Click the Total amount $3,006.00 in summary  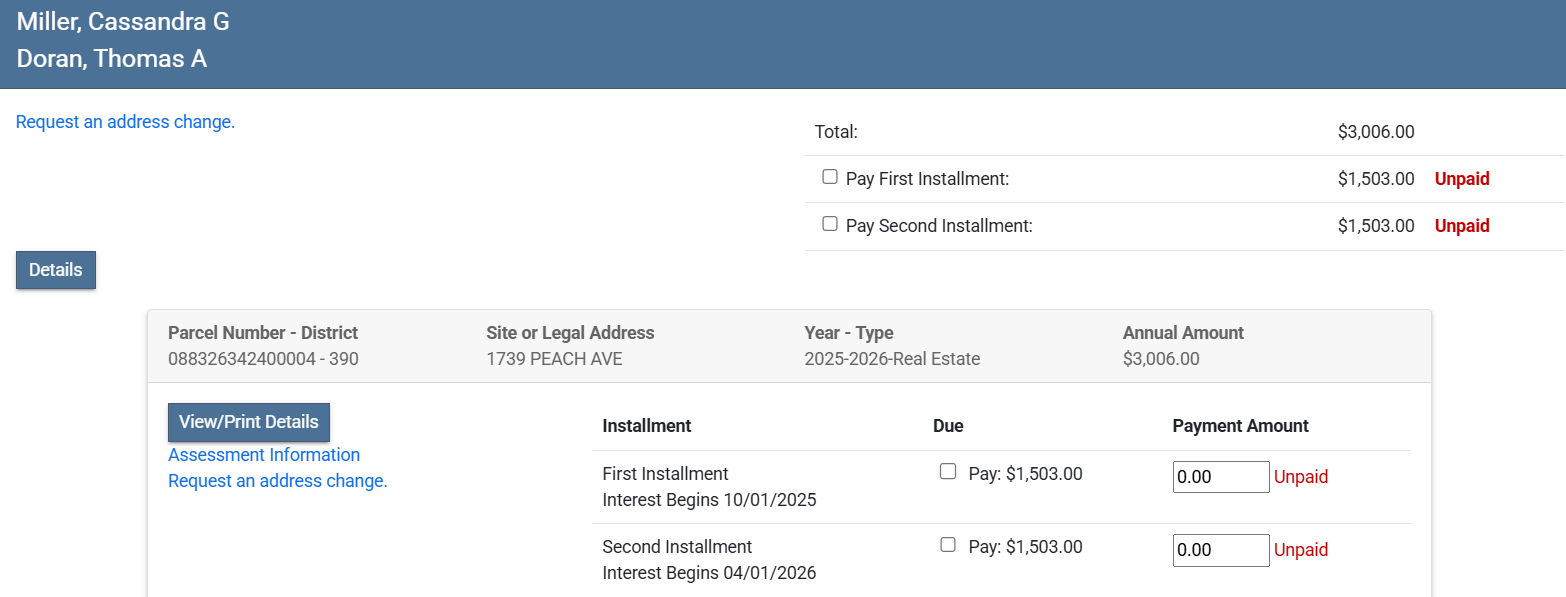click(1375, 132)
